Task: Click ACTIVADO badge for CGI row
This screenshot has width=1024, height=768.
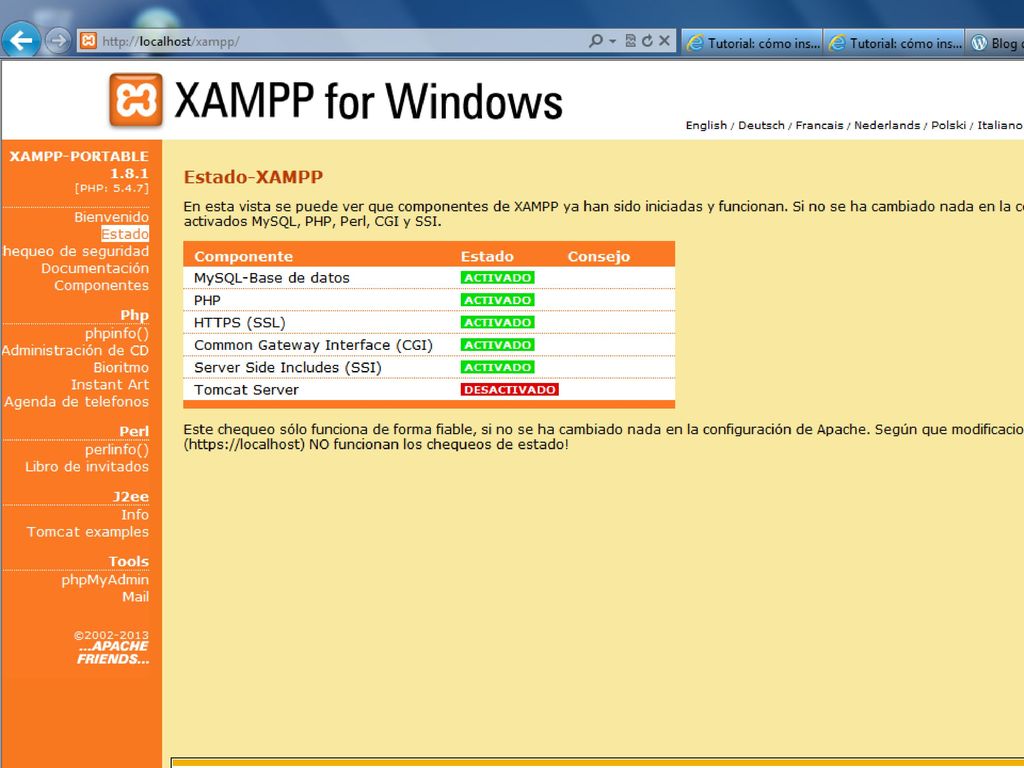Action: pyautogui.click(x=498, y=345)
